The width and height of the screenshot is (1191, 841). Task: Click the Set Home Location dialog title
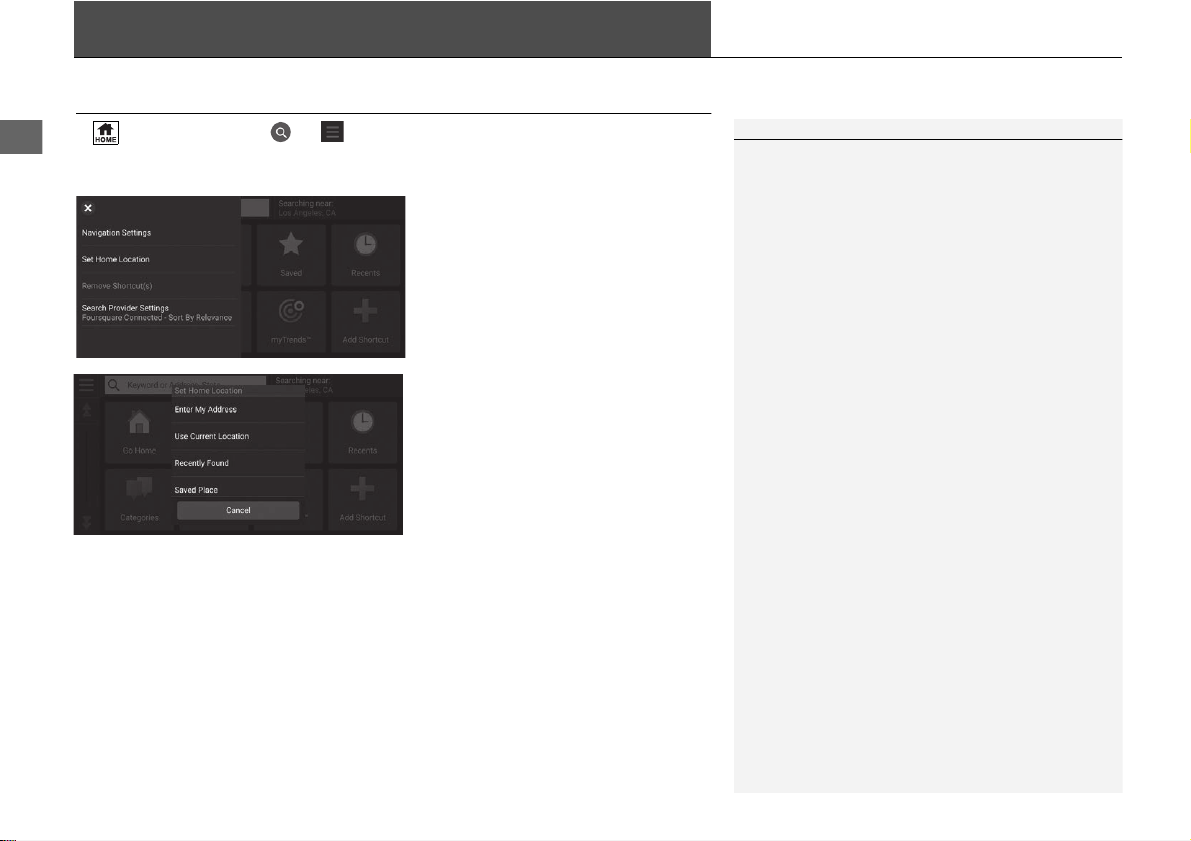208,390
